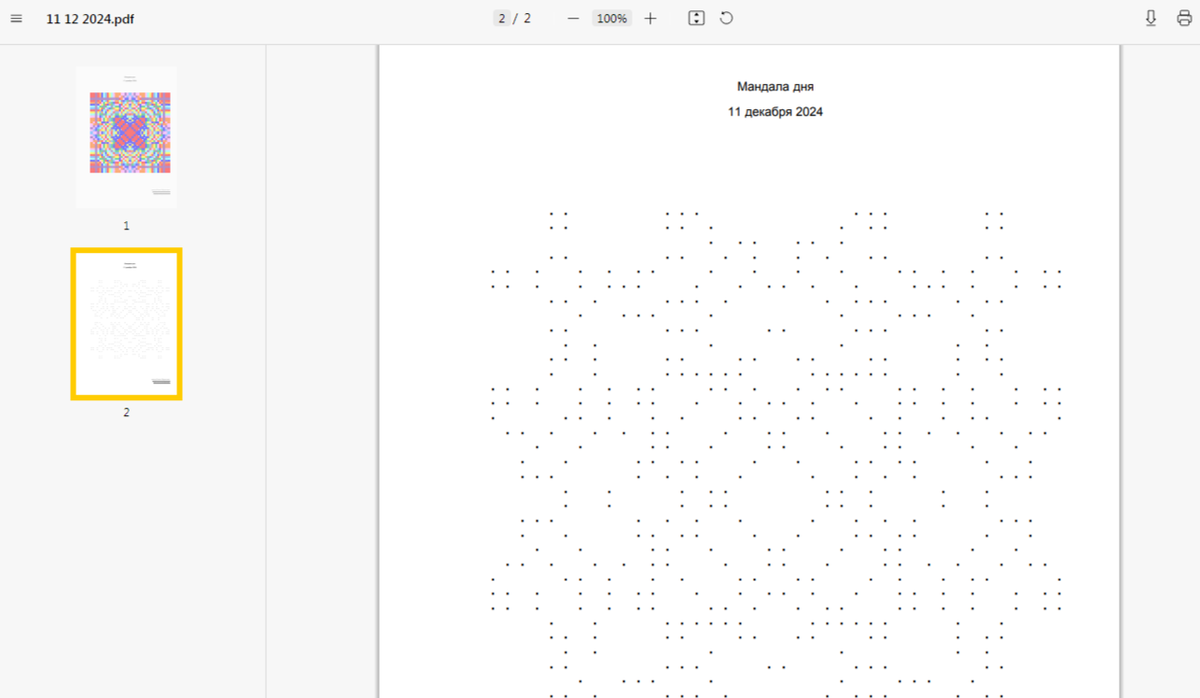This screenshot has width=1200, height=698.
Task: Click the fit to page icon
Action: point(697,18)
